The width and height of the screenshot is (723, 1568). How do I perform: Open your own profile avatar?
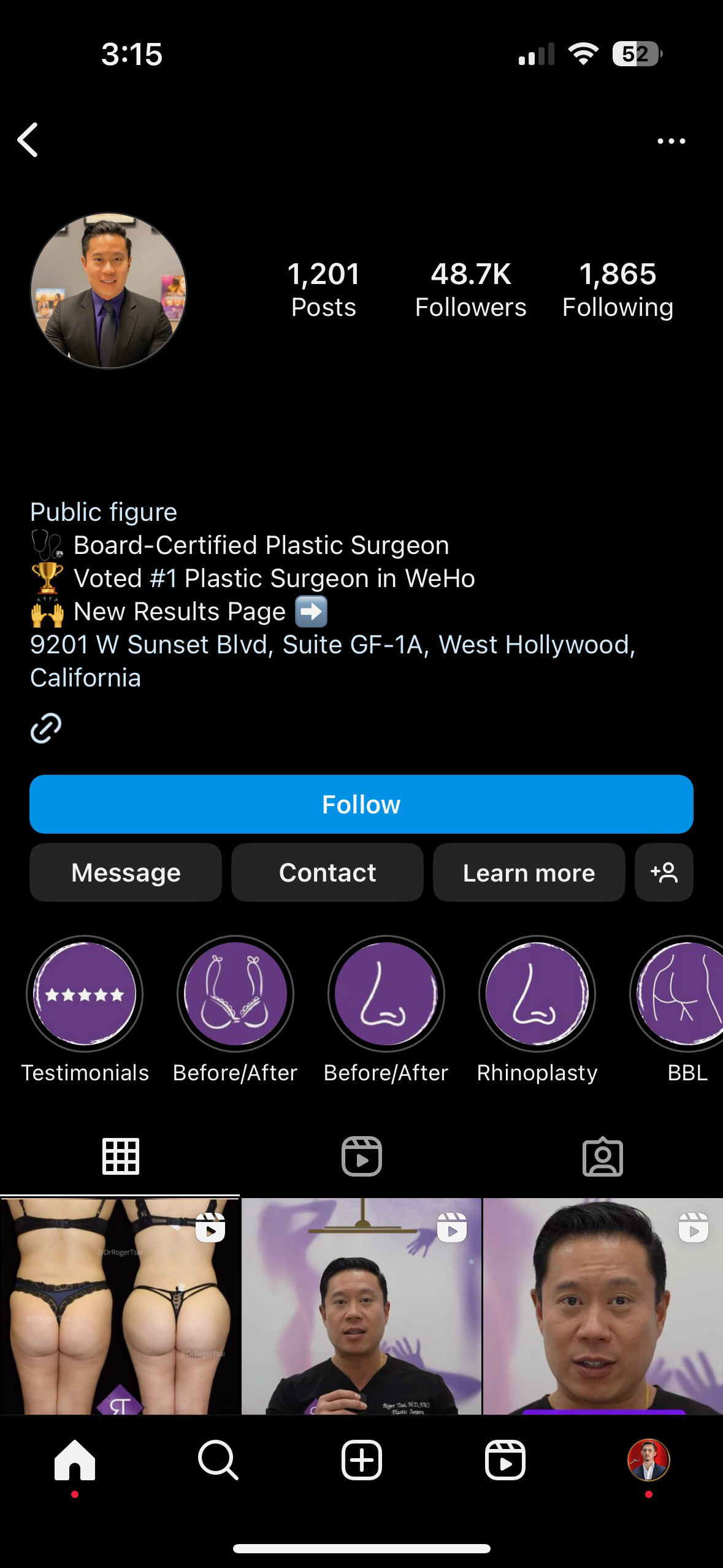tap(648, 1460)
